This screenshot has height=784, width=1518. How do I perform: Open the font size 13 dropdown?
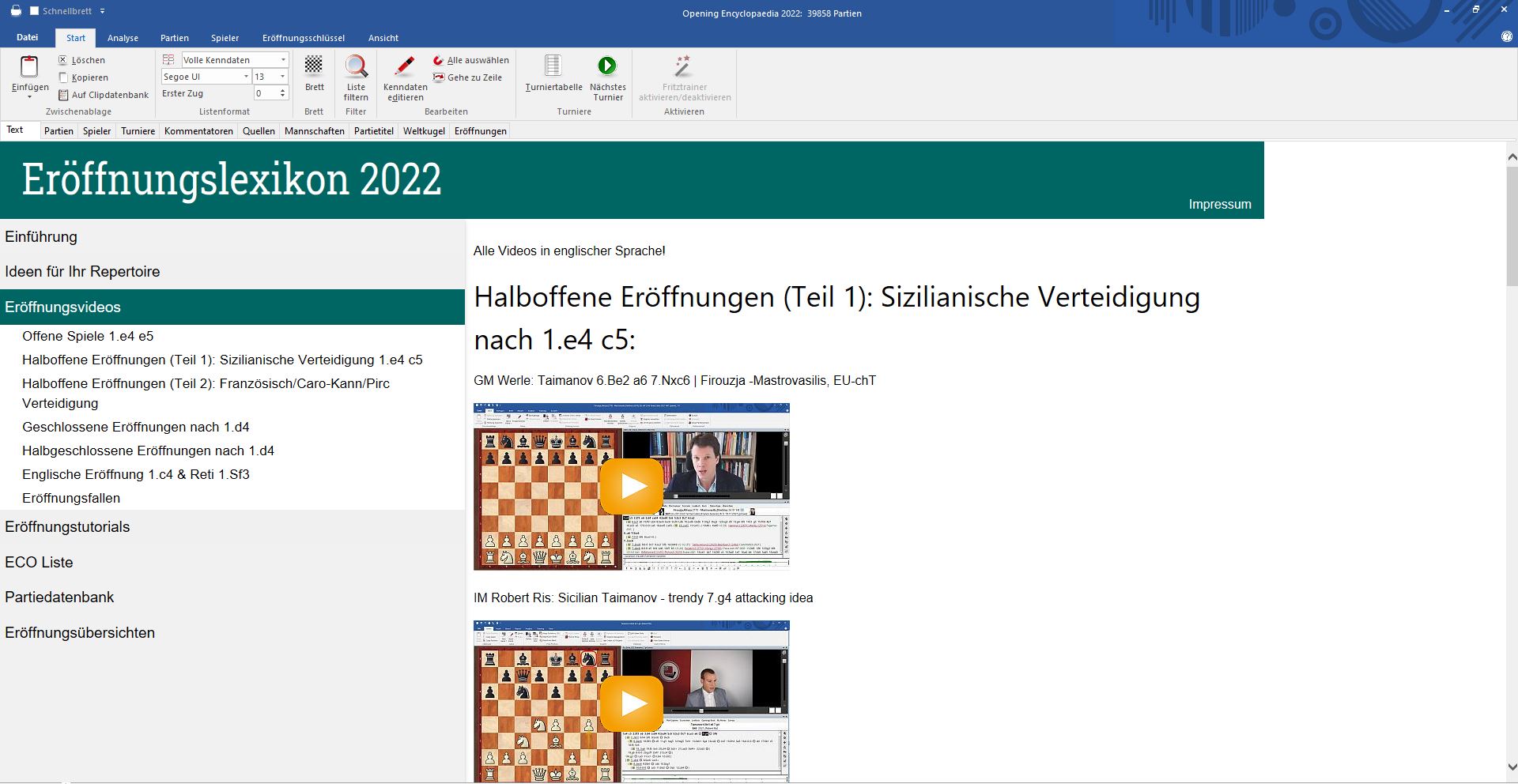pos(282,77)
